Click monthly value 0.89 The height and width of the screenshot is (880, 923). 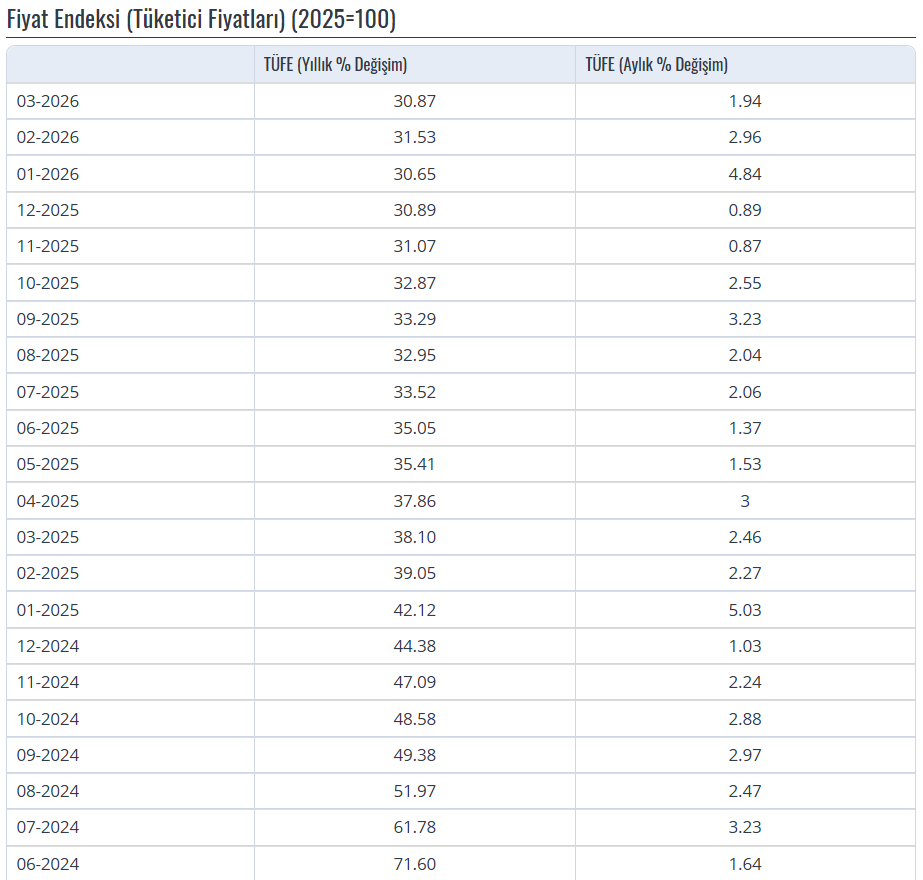(x=745, y=210)
